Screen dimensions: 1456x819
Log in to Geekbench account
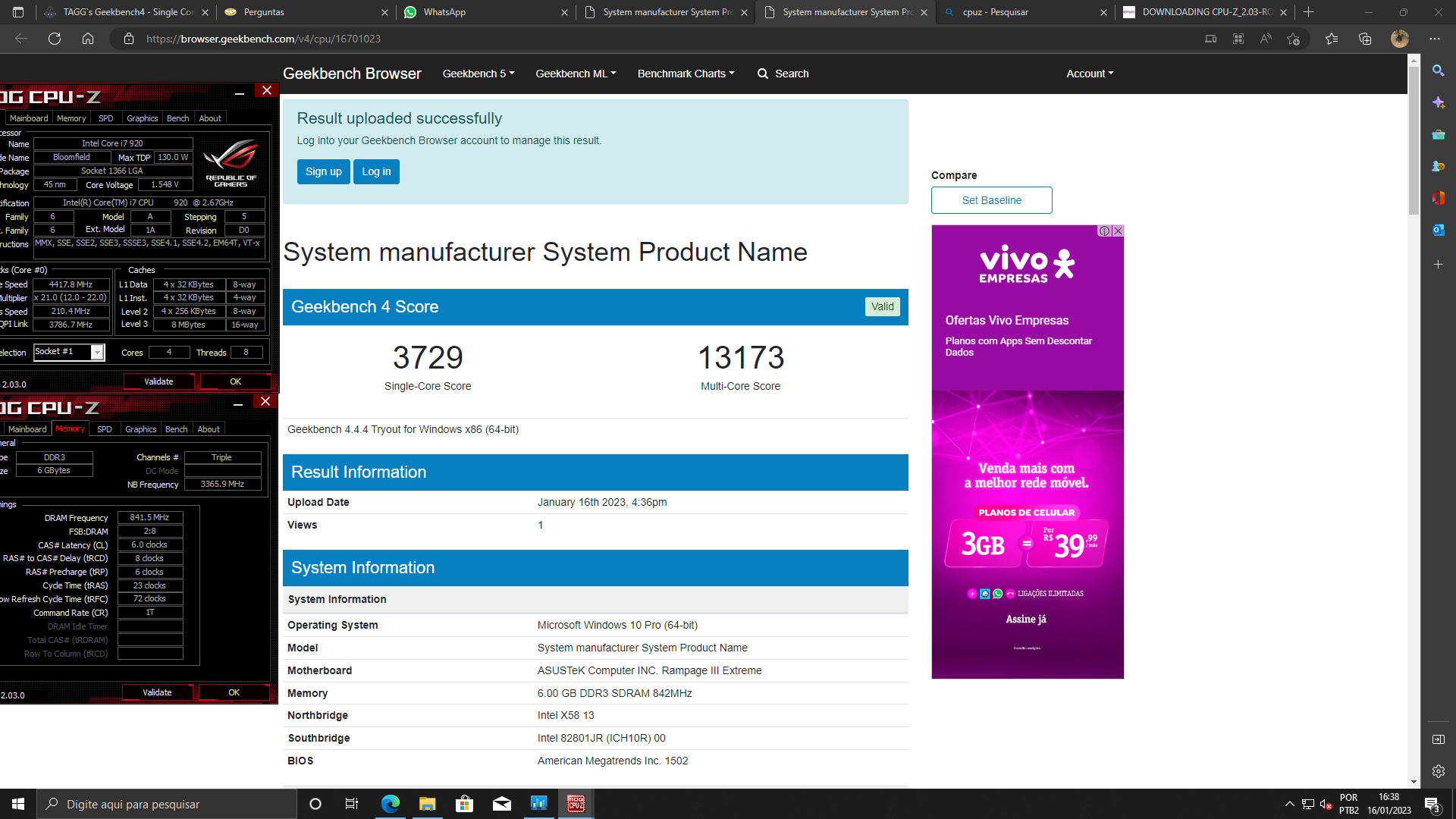376,172
